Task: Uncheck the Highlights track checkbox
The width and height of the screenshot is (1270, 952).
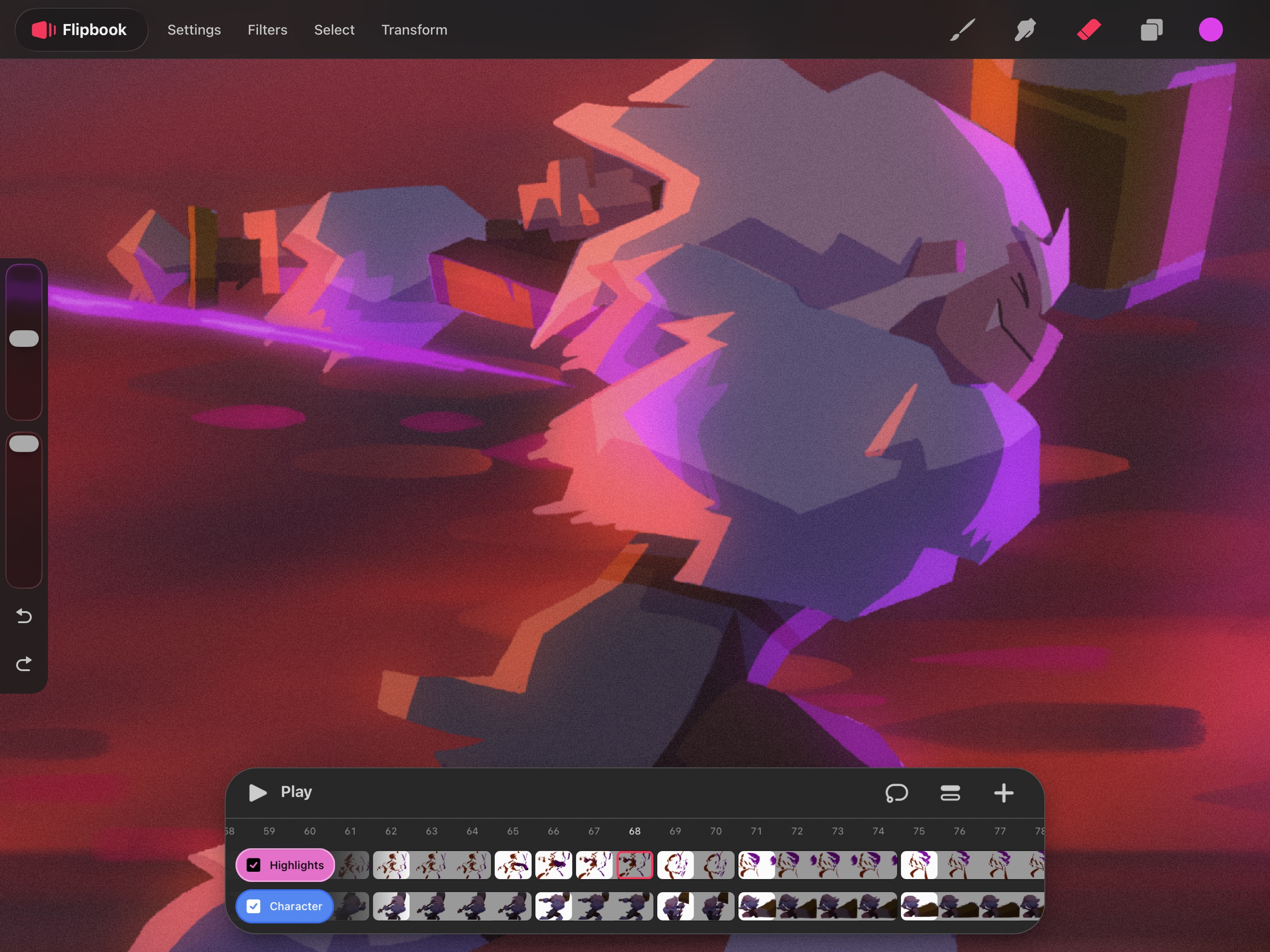Action: click(x=253, y=865)
